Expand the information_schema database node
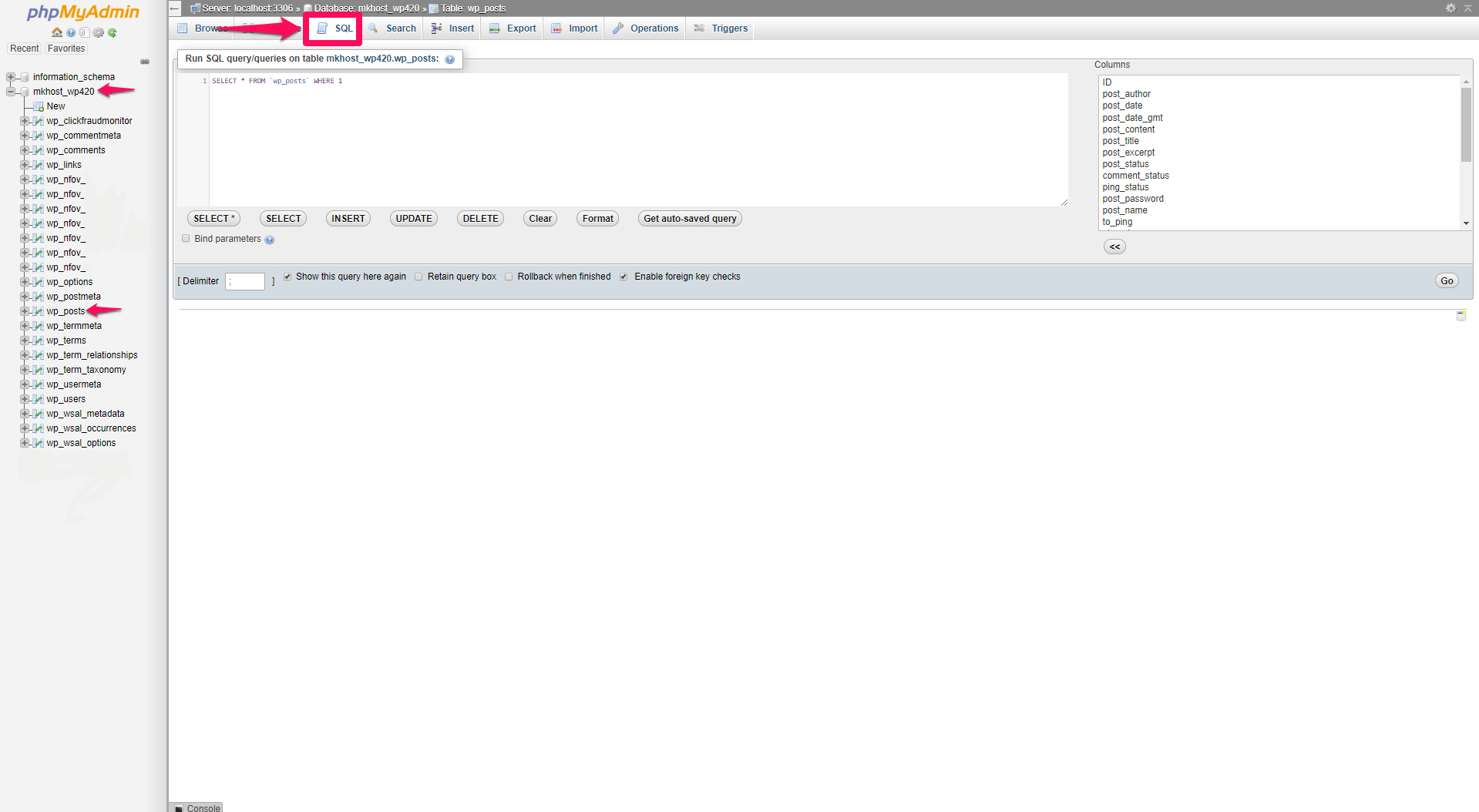 11,77
